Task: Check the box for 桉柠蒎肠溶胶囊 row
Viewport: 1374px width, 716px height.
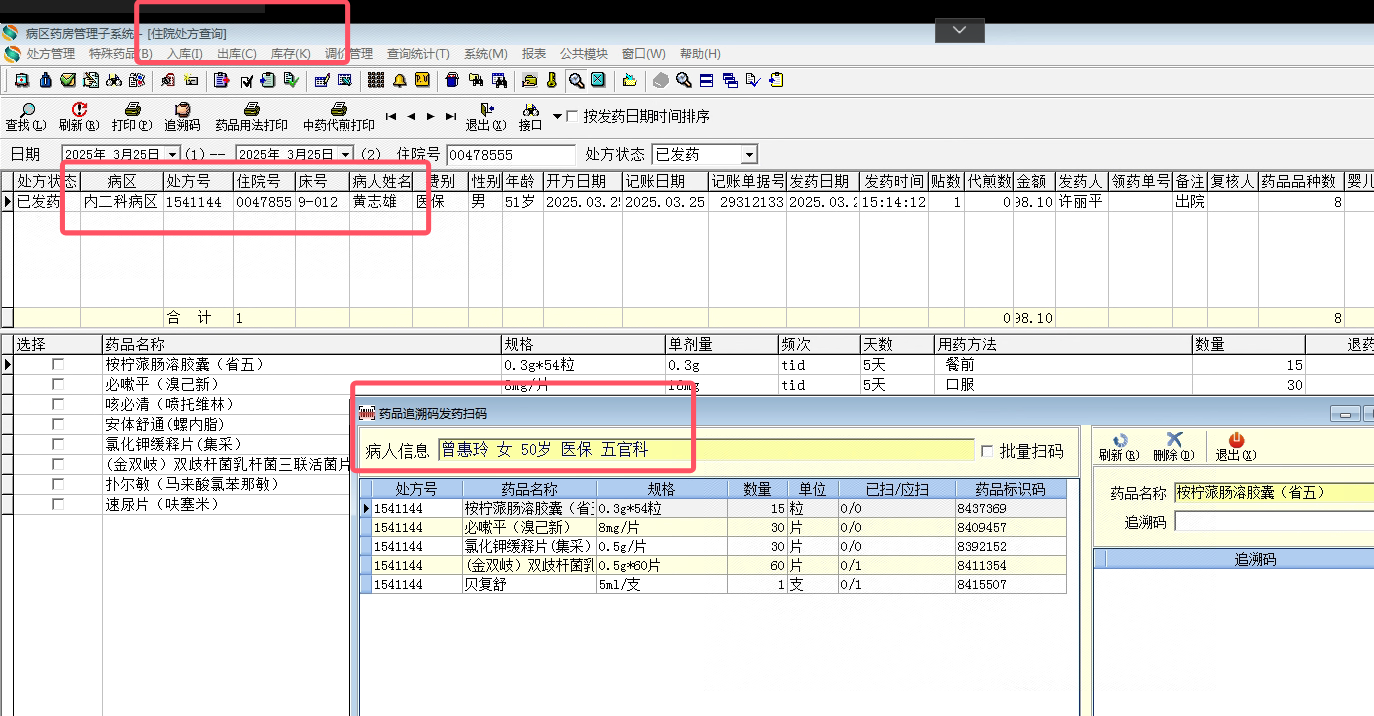Action: click(58, 365)
